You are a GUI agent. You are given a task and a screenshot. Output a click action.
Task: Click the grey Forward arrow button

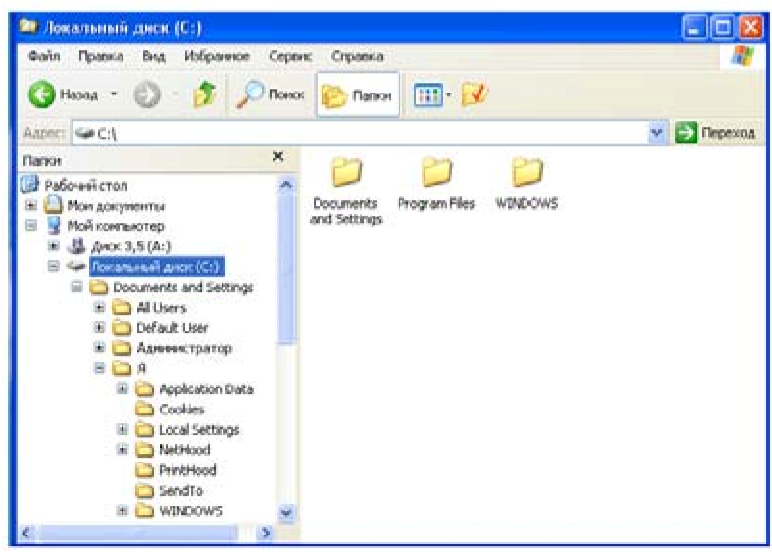147,94
